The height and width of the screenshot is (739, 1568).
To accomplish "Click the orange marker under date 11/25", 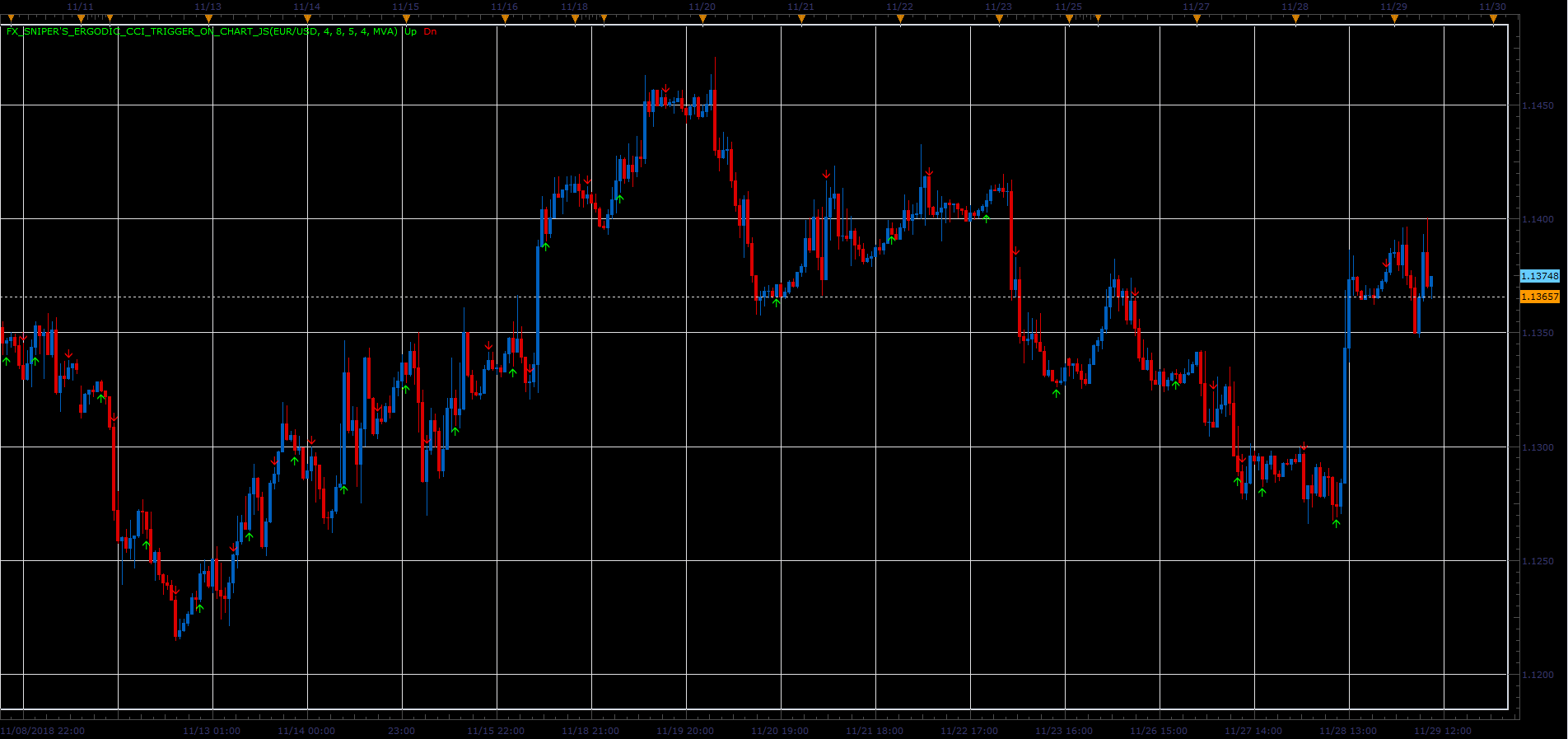I will pyautogui.click(x=1069, y=16).
